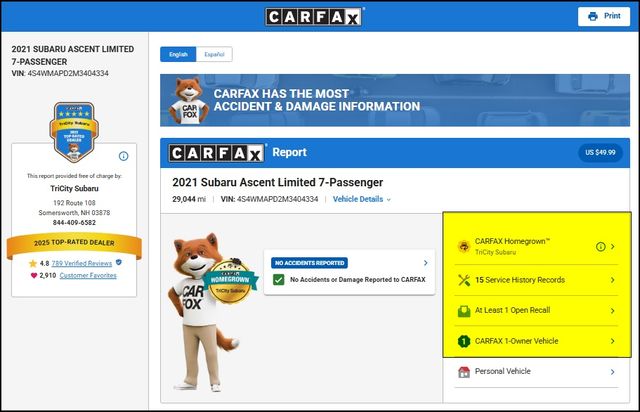Viewport: 640px width, 412px height.
Task: Click the At Least 1 Open Recall text
Action: [x=513, y=310]
